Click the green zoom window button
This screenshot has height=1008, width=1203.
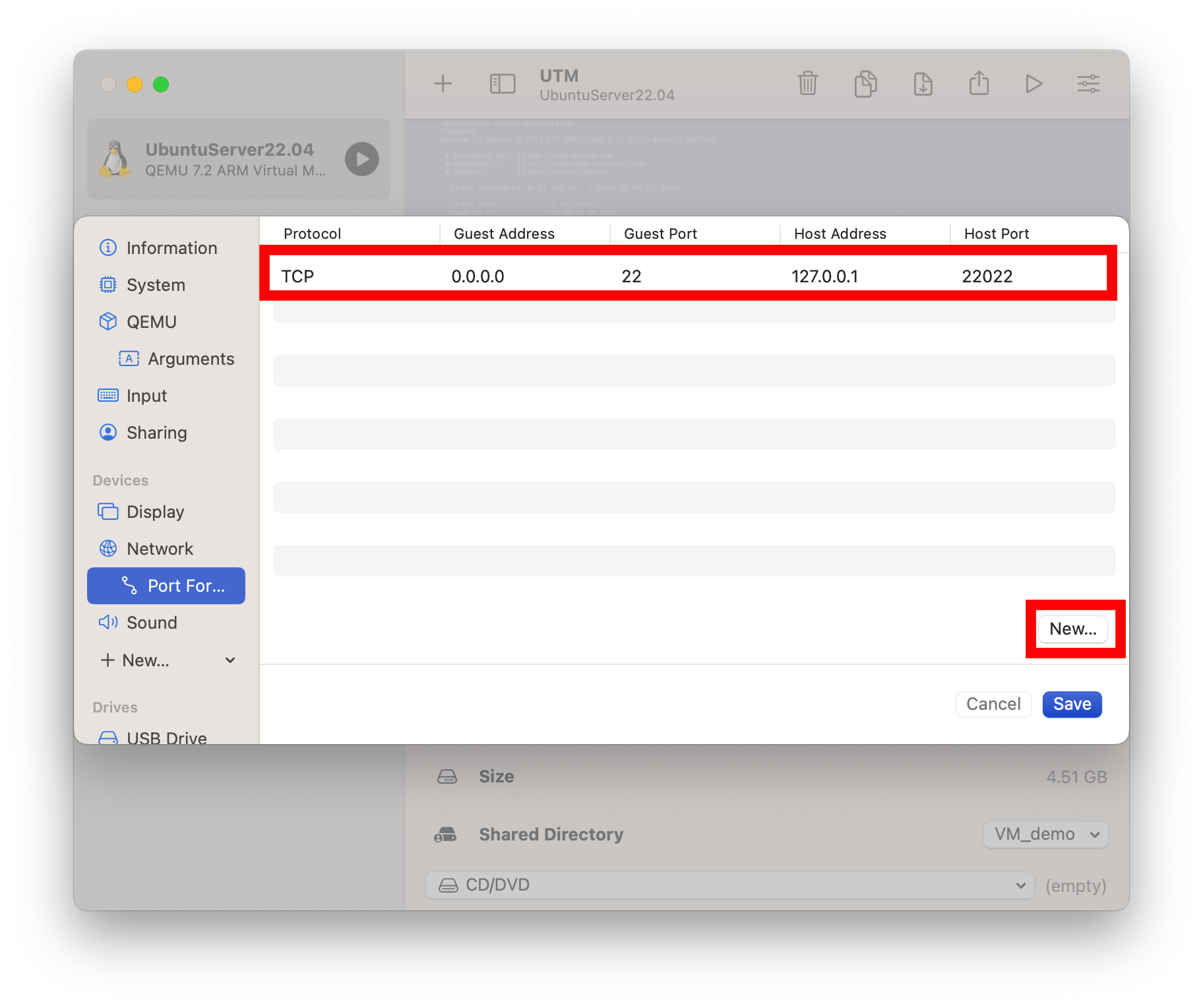[161, 84]
